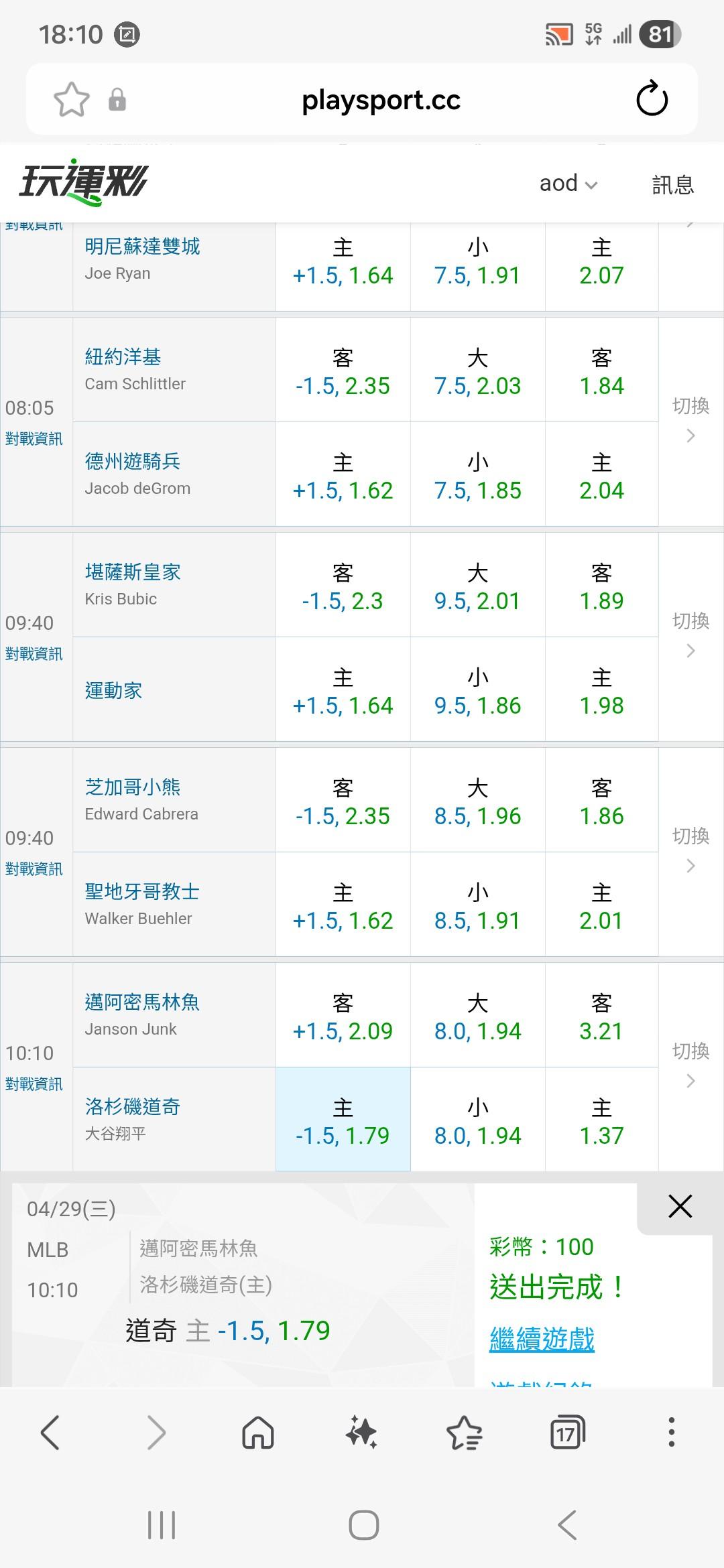Open the 訊息 messages menu
This screenshot has width=724, height=1568.
[x=672, y=184]
